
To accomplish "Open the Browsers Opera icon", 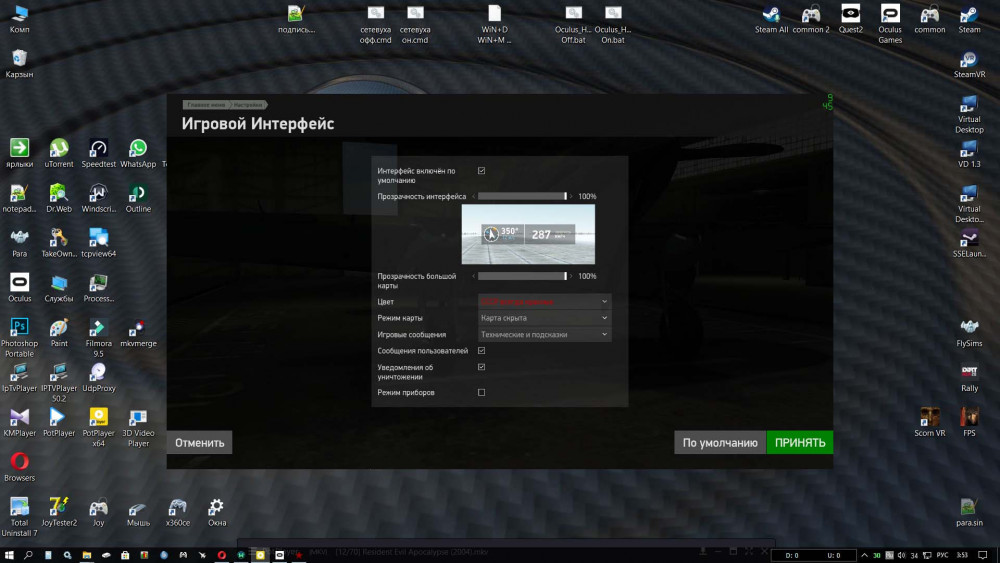I will (19, 467).
